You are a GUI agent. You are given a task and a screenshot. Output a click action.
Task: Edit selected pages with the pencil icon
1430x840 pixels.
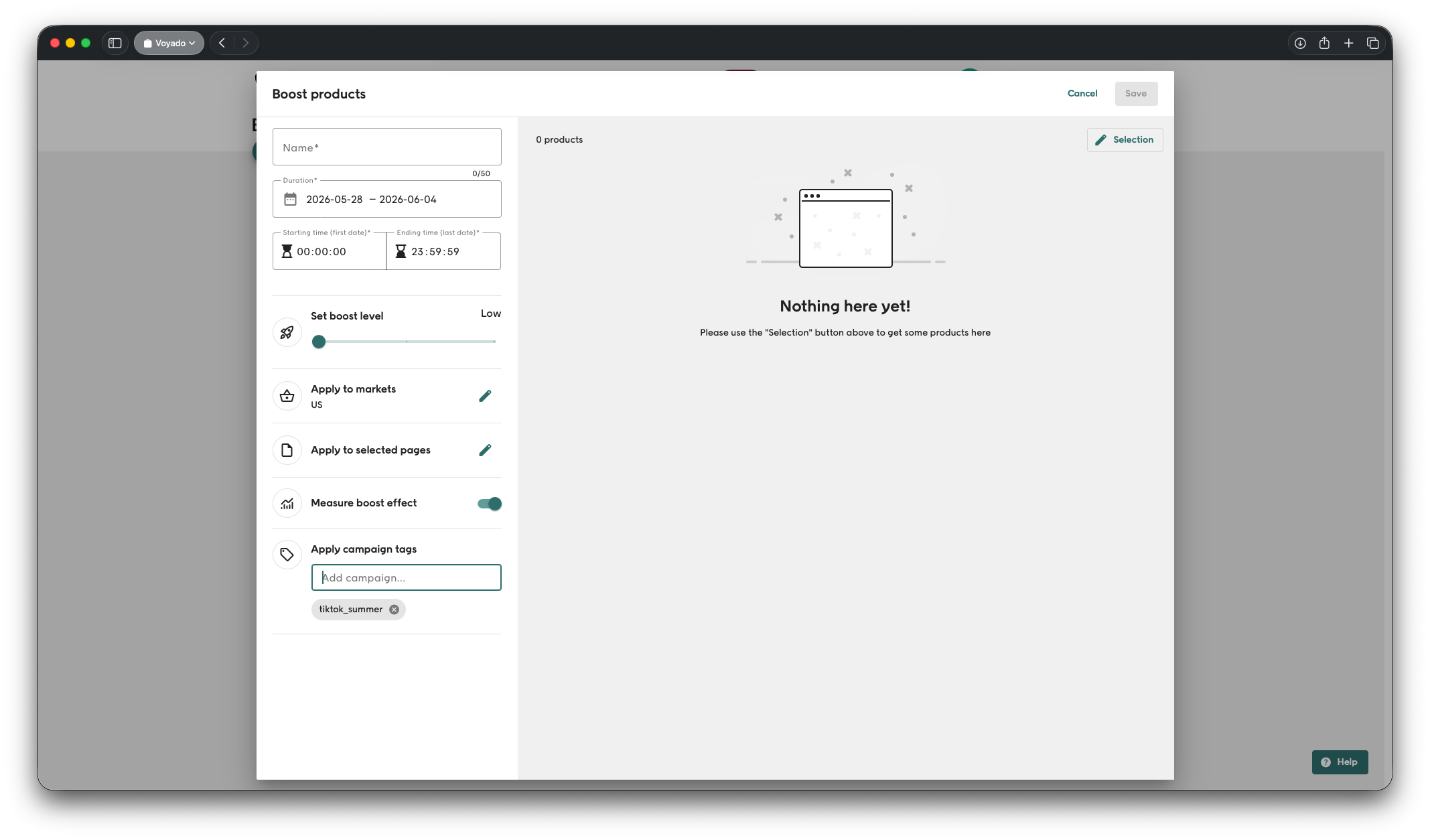(485, 450)
